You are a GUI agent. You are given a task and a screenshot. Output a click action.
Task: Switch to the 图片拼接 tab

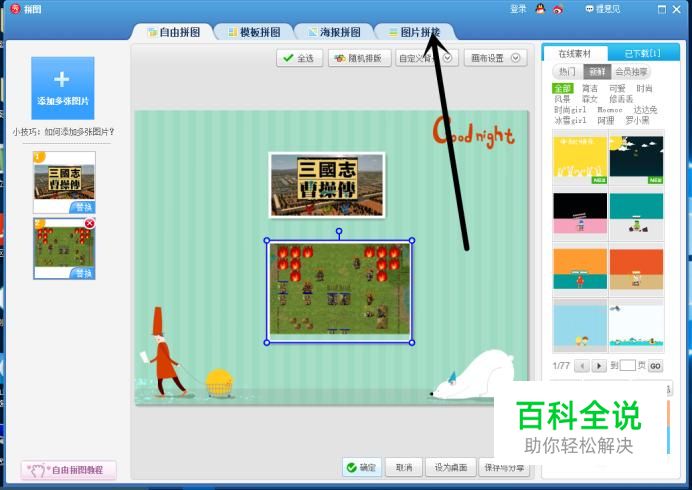(x=414, y=32)
